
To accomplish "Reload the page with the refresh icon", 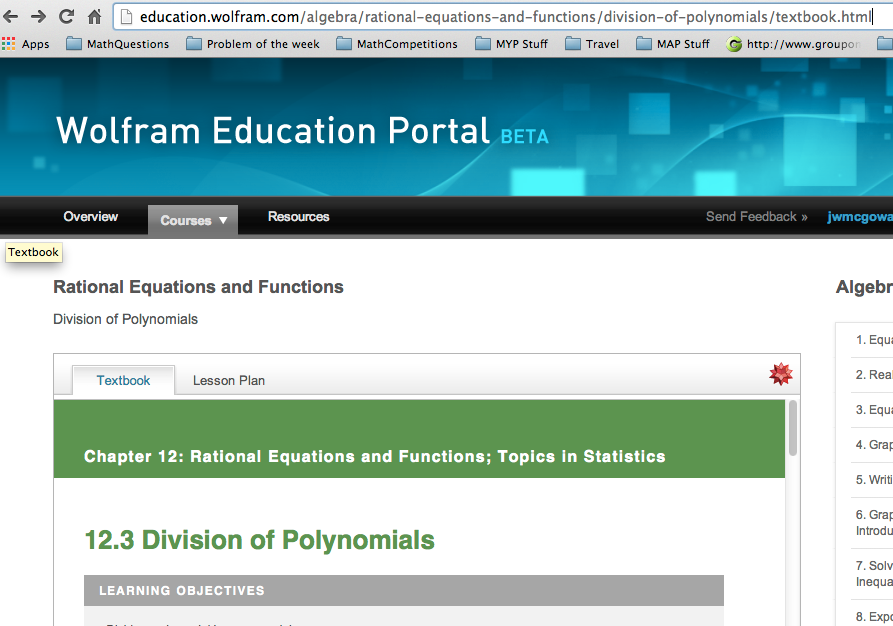I will 66,17.
